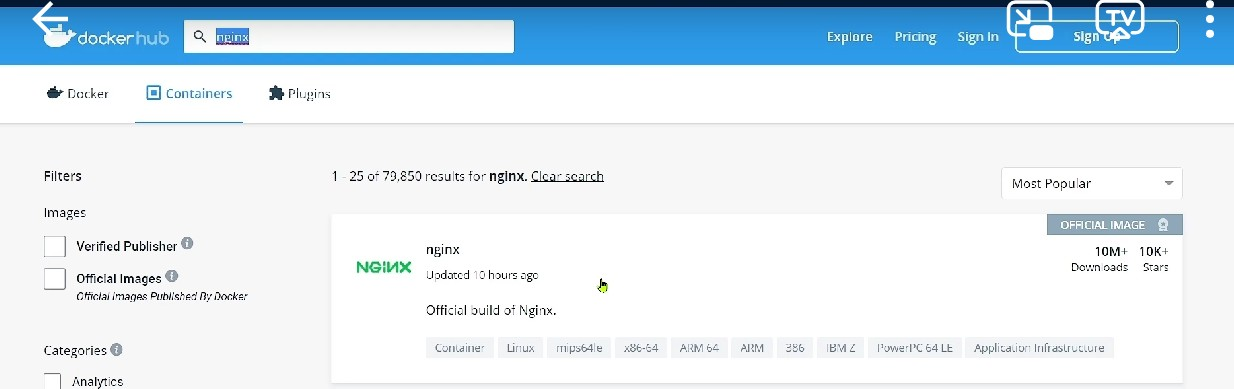This screenshot has height=389, width=1234.
Task: Click the Application Infrastructure tag chip
Action: coord(1039,348)
